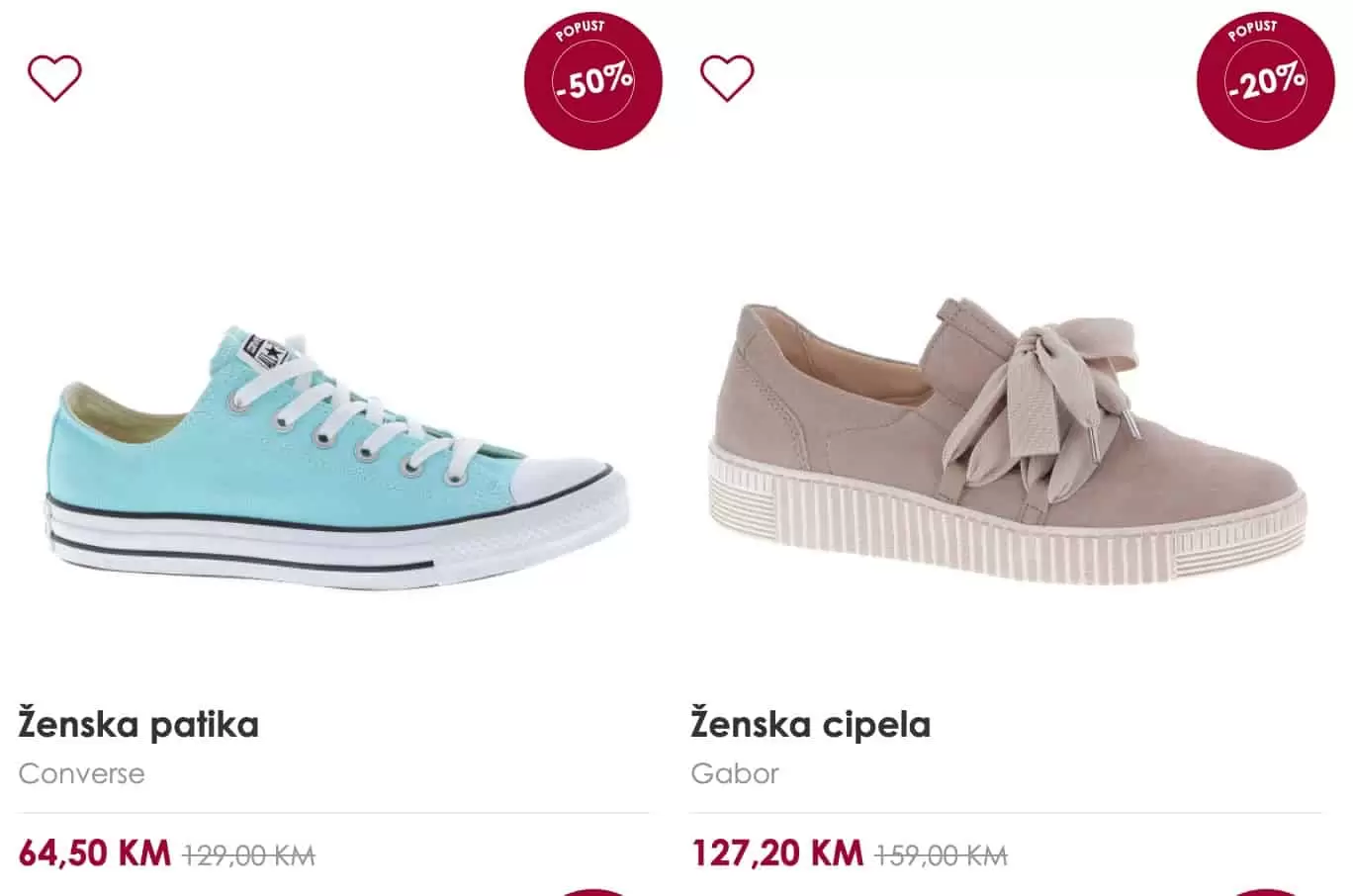This screenshot has width=1353, height=896.
Task: Select the Gabor brand name
Action: pos(735,773)
